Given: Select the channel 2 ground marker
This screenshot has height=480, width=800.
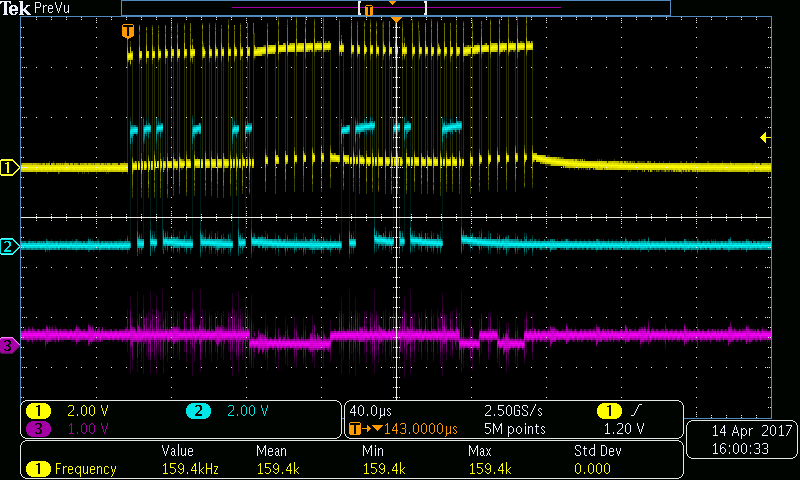Looking at the screenshot, I should [9, 246].
